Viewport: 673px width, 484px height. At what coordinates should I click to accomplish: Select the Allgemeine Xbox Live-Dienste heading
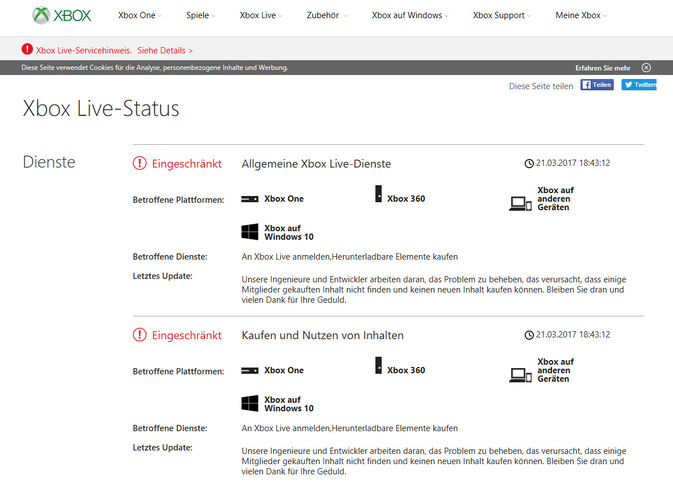coord(316,164)
